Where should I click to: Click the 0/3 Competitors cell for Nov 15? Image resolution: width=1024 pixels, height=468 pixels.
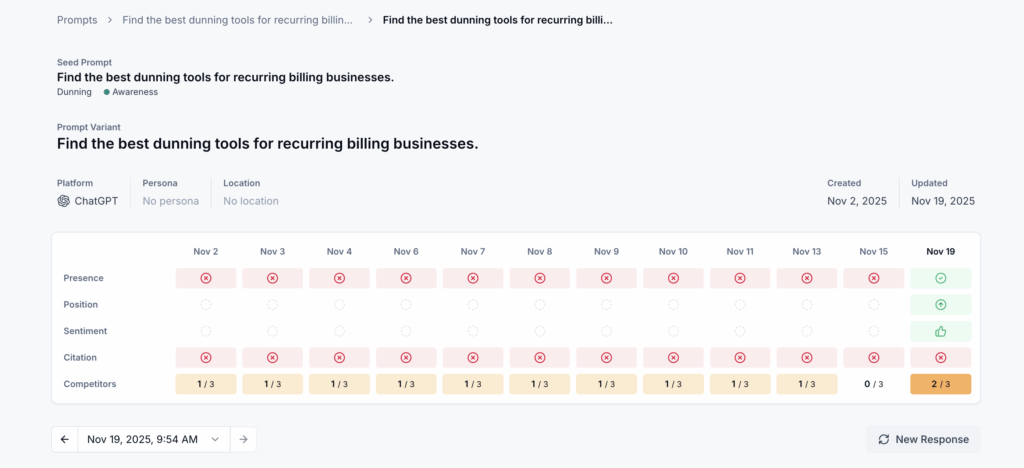(x=873, y=384)
